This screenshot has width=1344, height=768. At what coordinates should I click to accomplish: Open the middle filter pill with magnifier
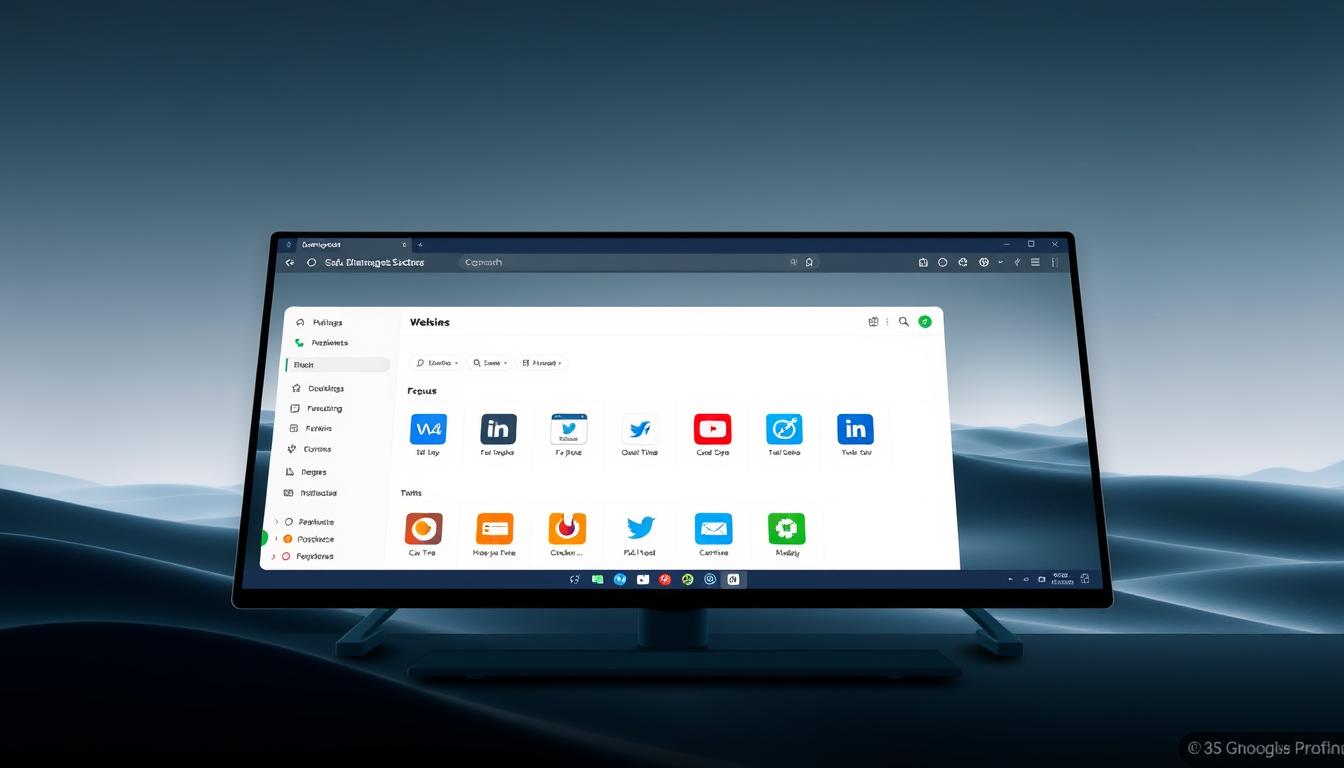[490, 363]
